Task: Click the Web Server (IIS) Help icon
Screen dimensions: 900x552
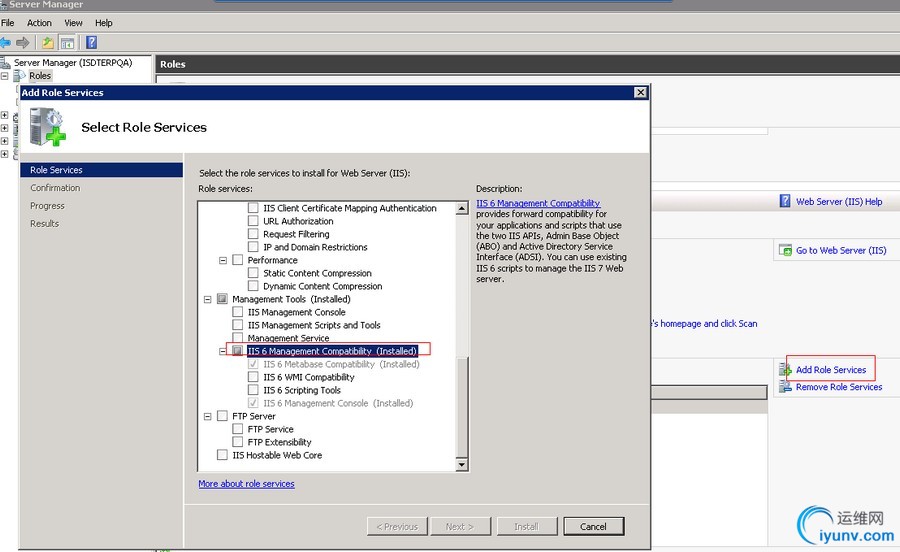Action: coord(785,201)
